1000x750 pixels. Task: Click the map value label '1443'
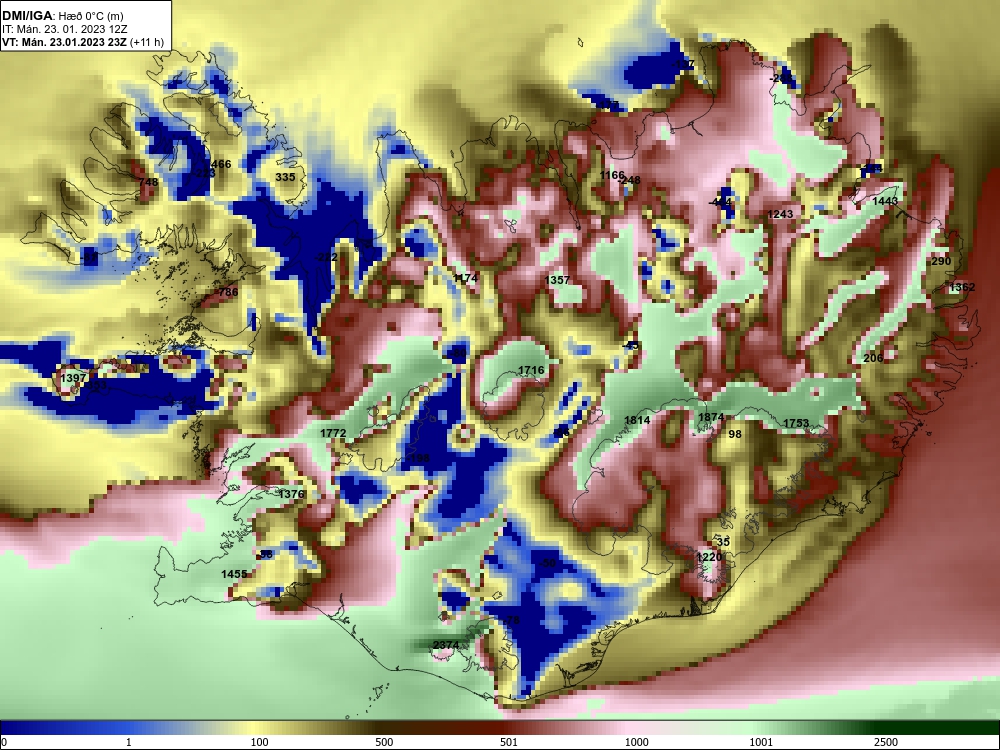885,202
